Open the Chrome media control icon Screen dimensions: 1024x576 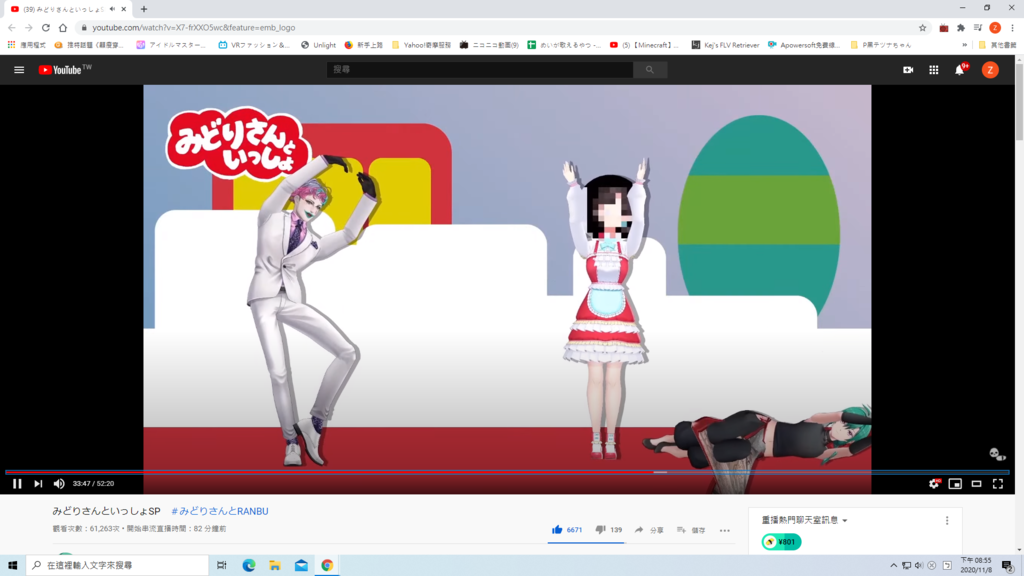[x=978, y=27]
